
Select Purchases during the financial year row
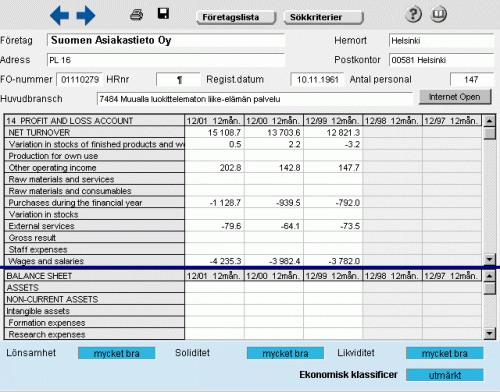point(94,203)
